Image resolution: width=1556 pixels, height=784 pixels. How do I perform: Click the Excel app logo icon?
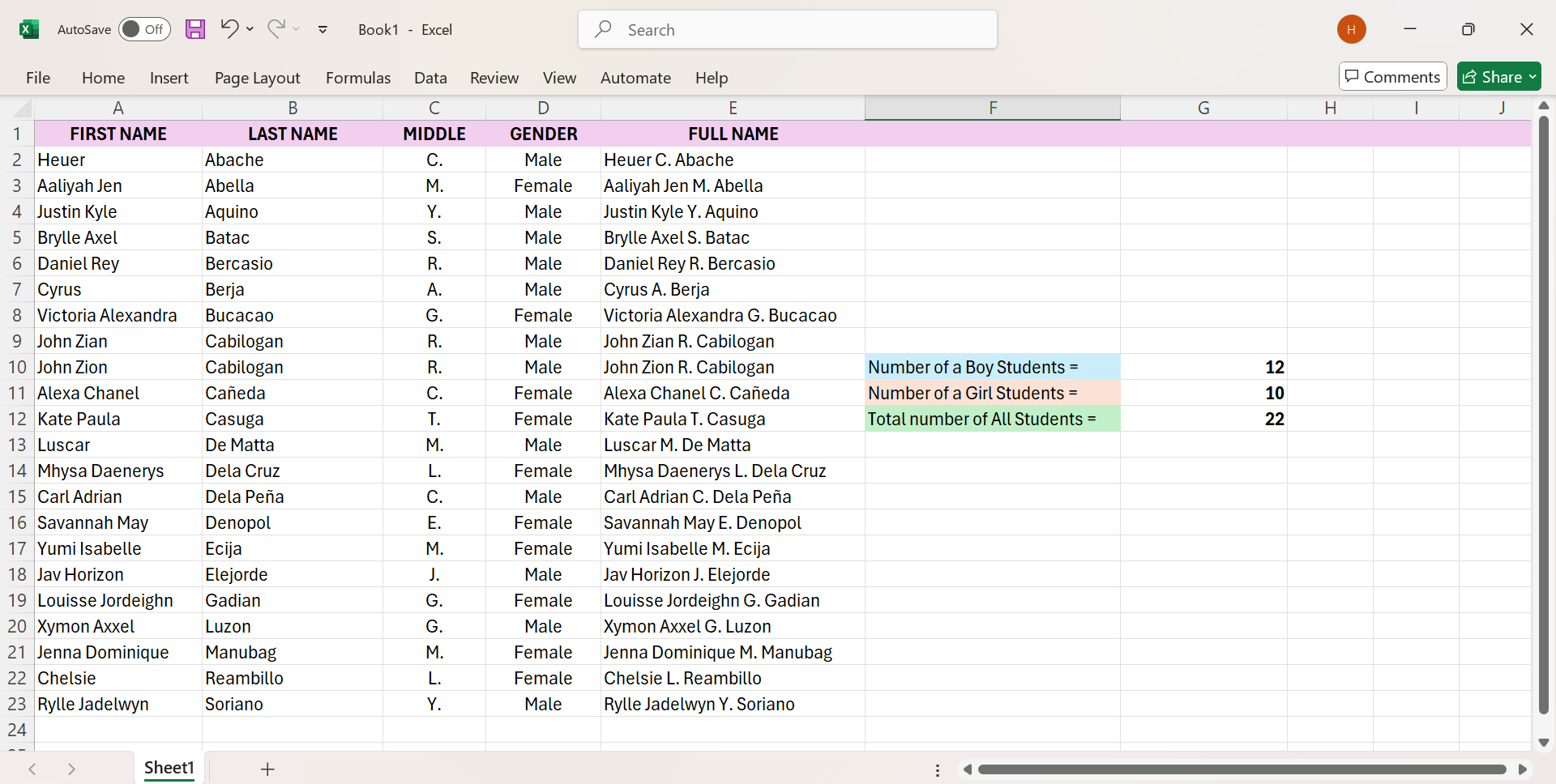point(29,30)
